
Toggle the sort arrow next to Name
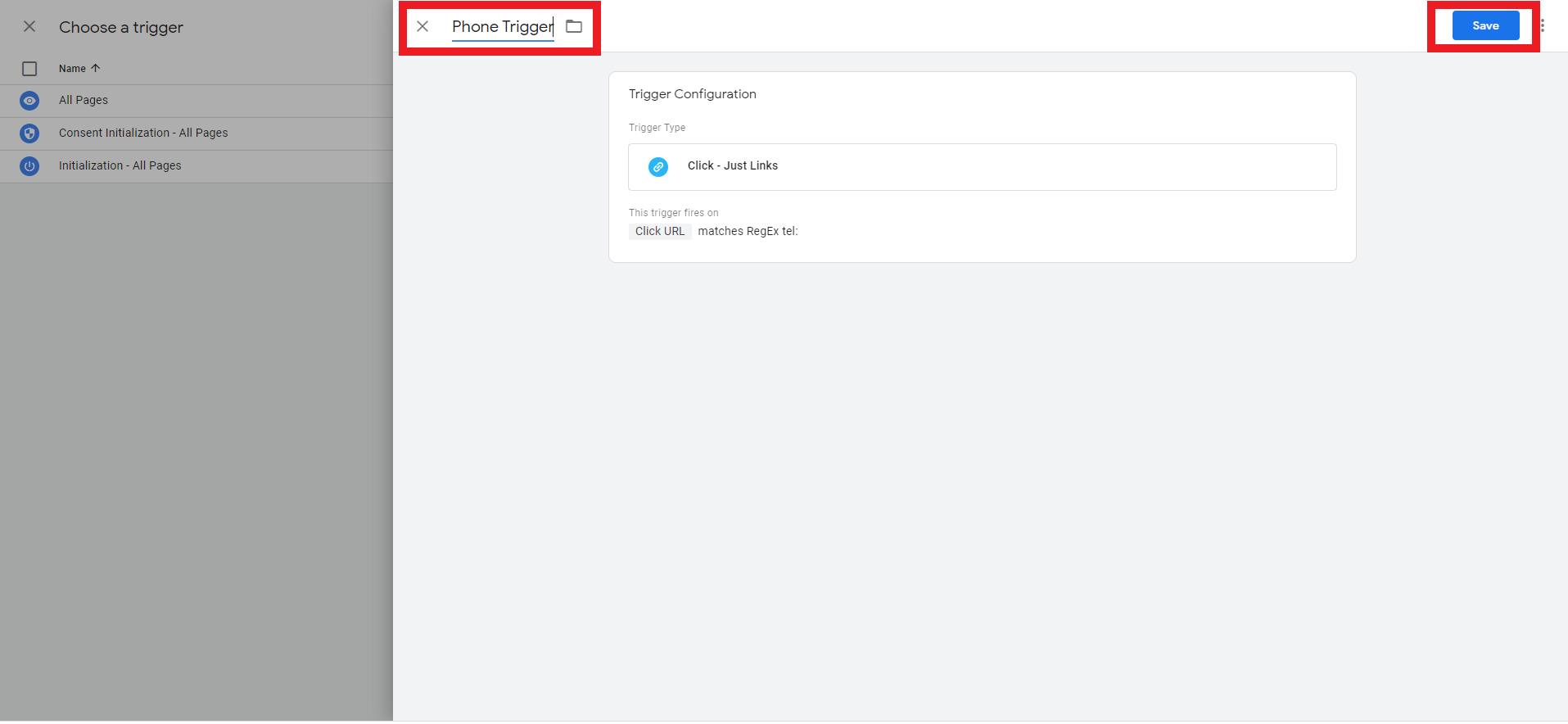tap(96, 68)
